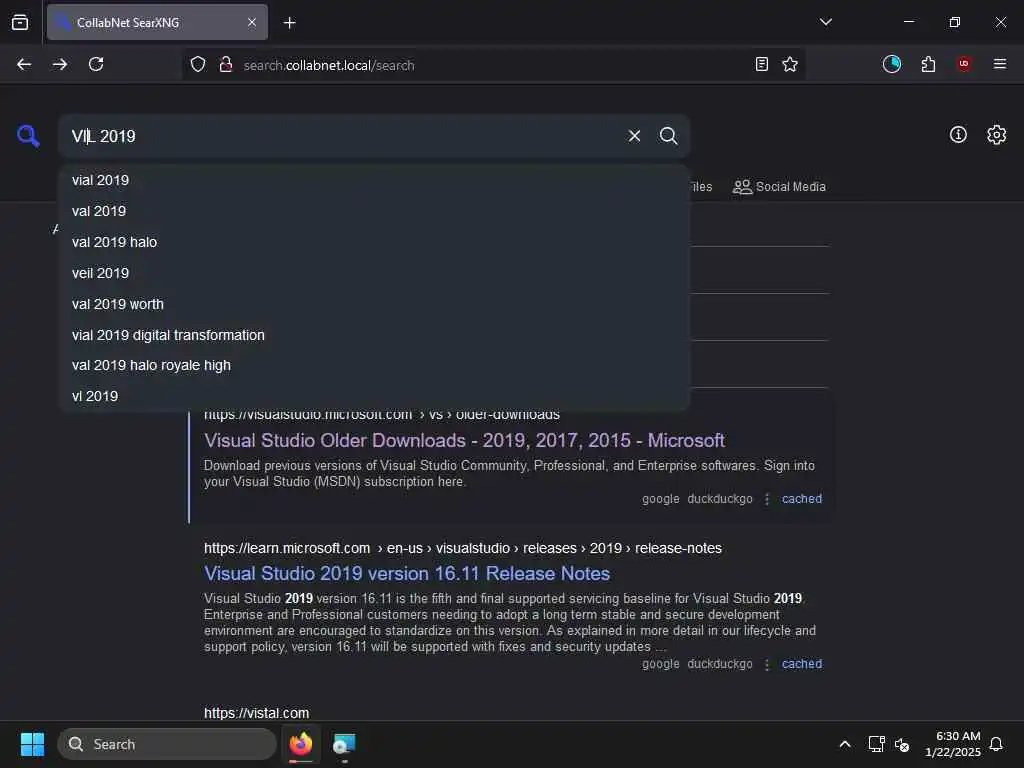Image resolution: width=1024 pixels, height=768 pixels.
Task: Open the network status tray icon
Action: 876,744
